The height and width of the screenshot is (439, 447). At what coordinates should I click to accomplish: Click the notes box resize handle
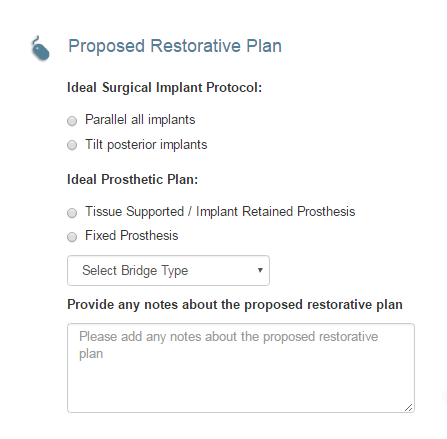[409, 407]
